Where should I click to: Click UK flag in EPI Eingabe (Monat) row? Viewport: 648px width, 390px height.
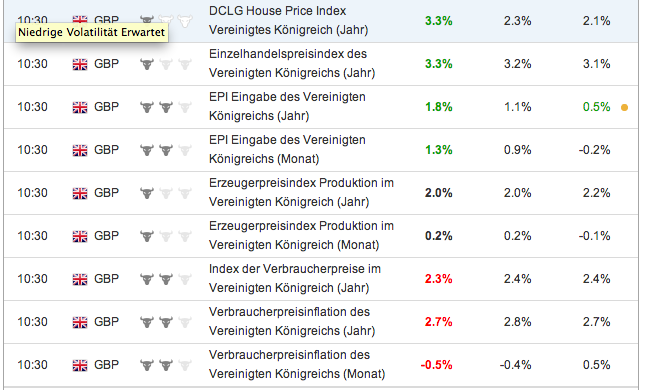click(x=80, y=150)
